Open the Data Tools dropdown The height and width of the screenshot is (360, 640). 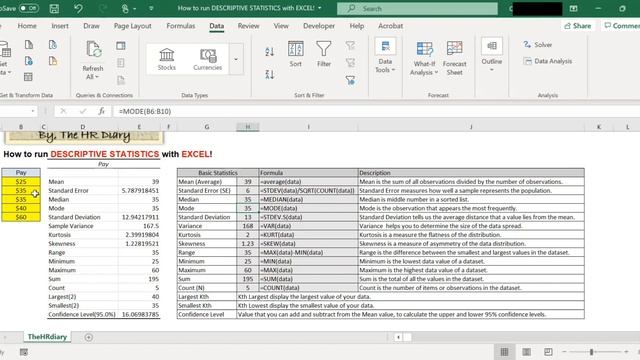point(385,56)
